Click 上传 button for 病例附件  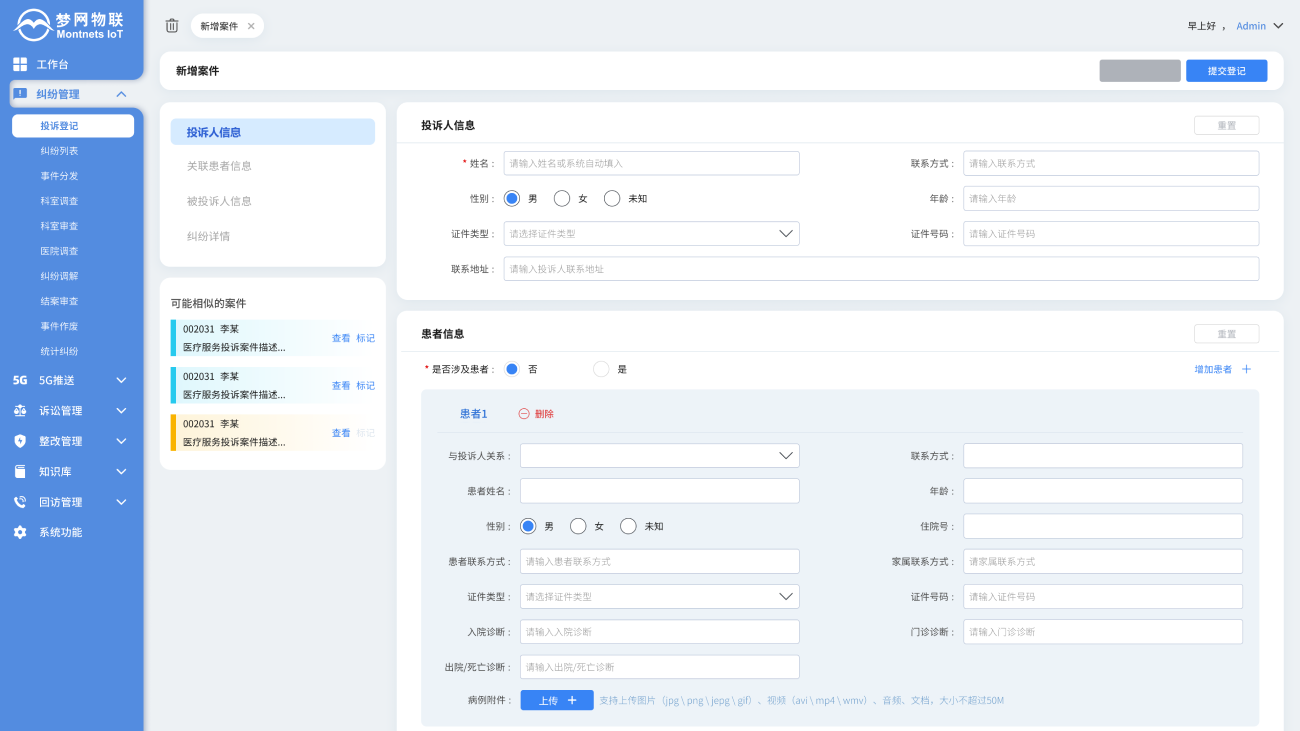coord(557,700)
